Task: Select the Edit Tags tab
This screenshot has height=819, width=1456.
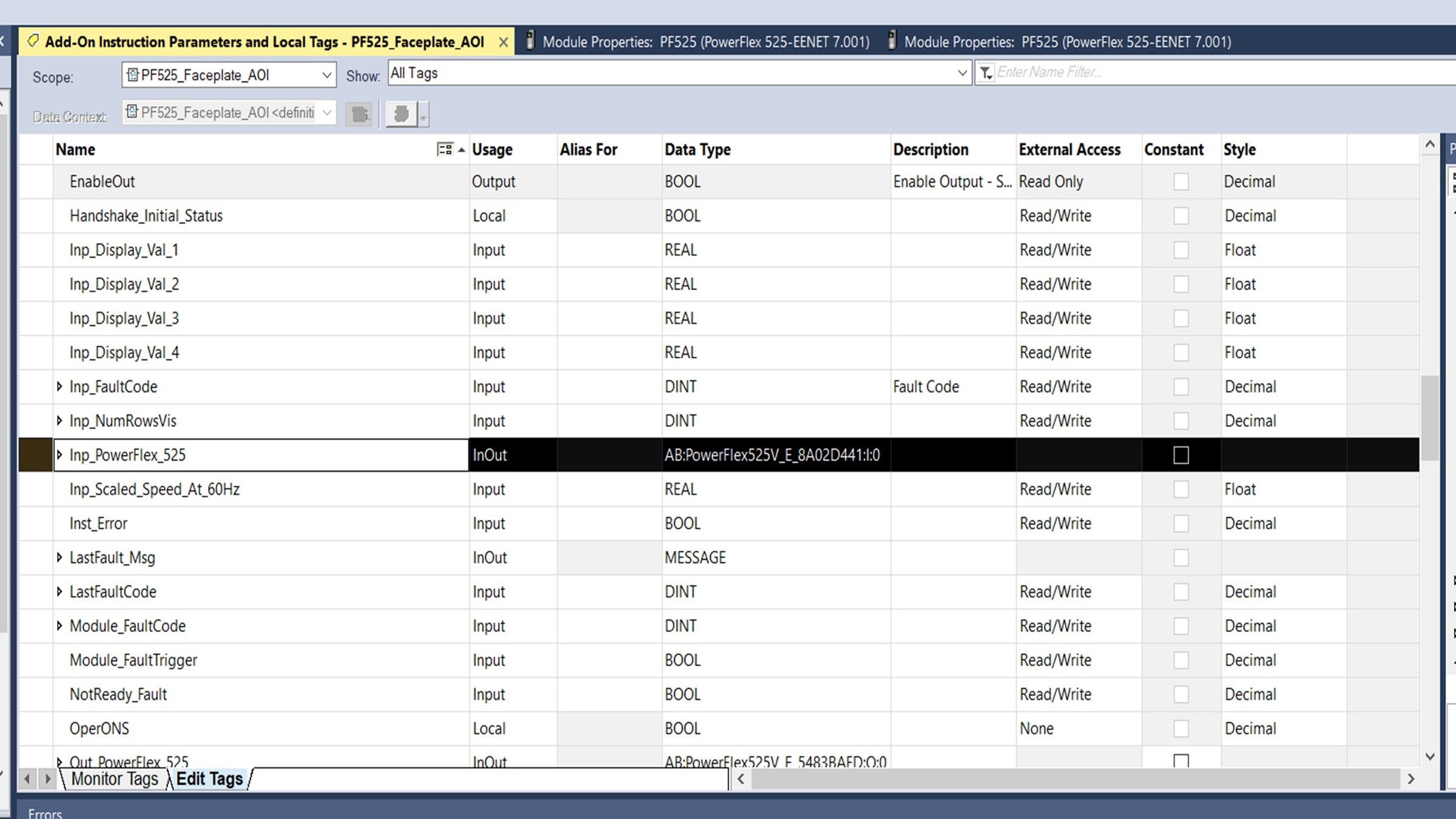Action: point(210,779)
